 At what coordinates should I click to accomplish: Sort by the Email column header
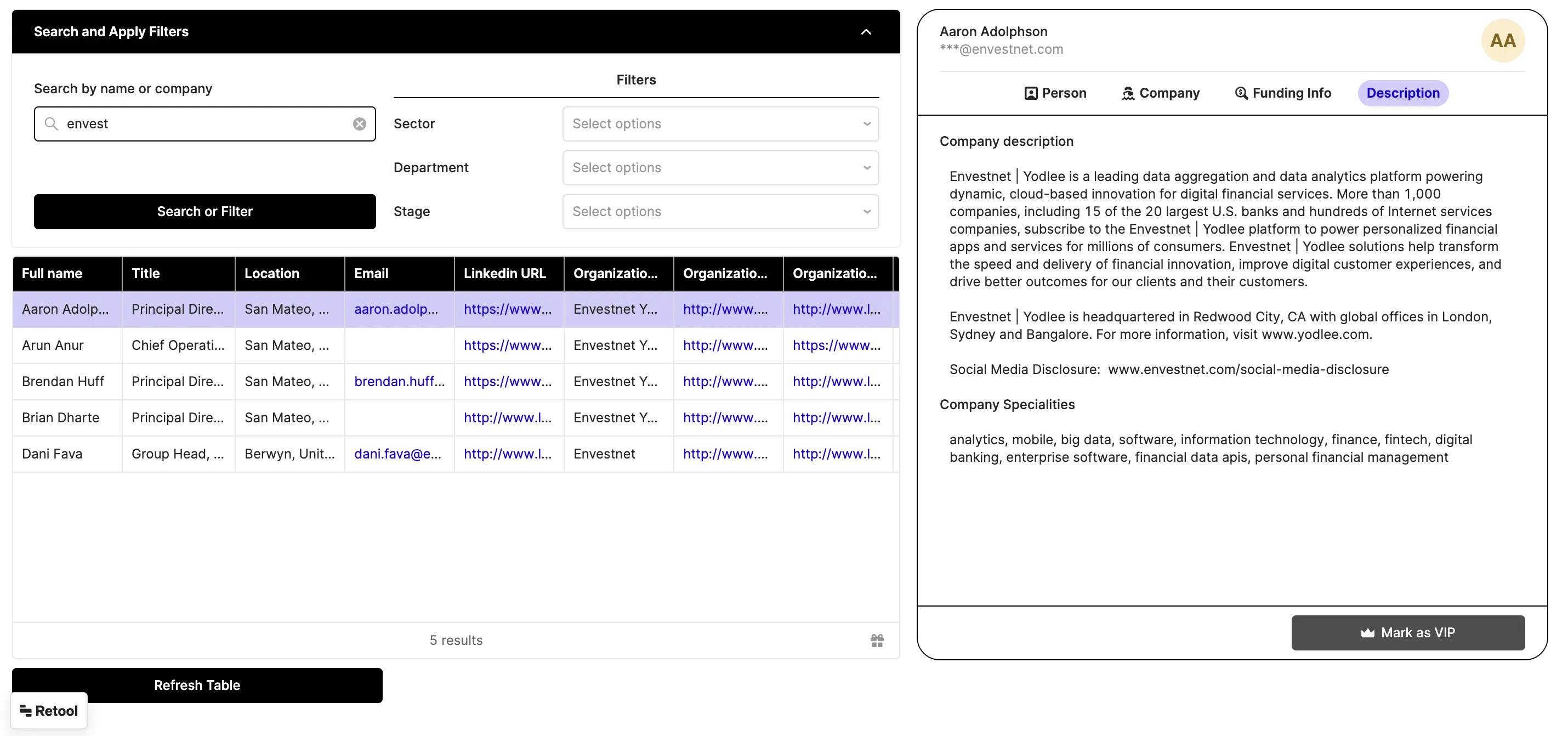click(399, 274)
